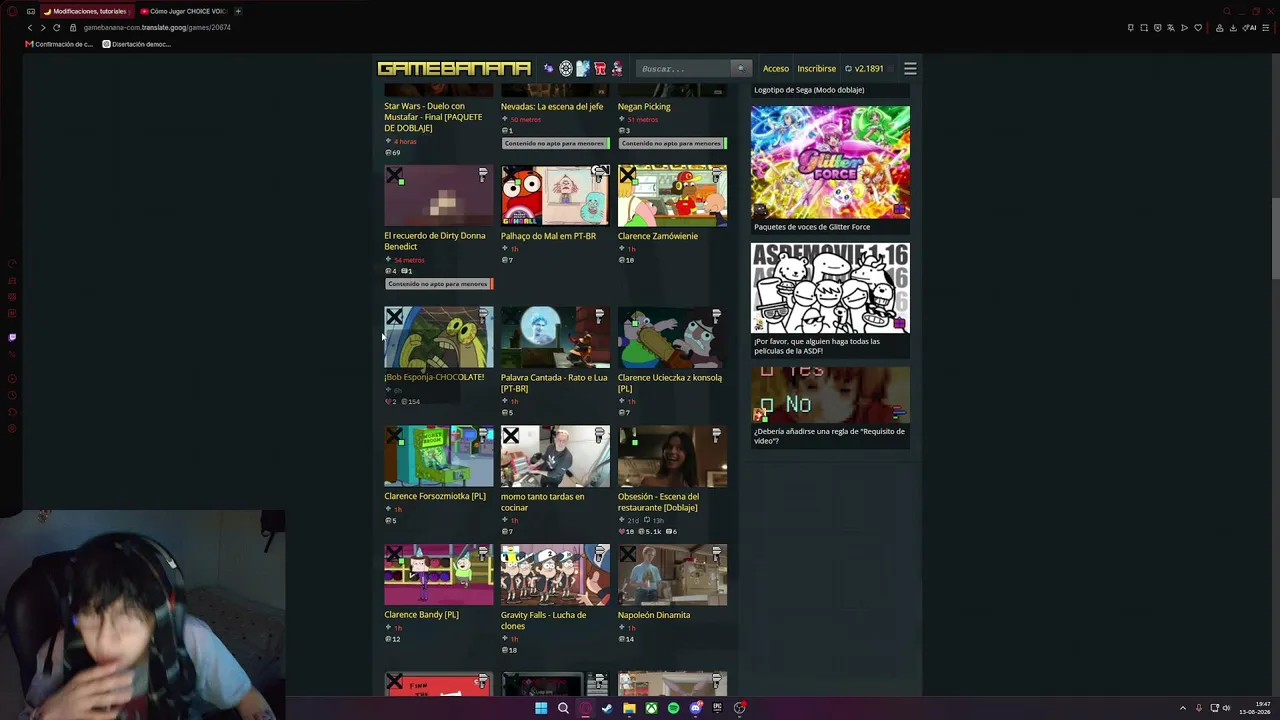The image size is (1280, 720).
Task: Click the taskbar clock showing 19:47
Action: pyautogui.click(x=1255, y=708)
